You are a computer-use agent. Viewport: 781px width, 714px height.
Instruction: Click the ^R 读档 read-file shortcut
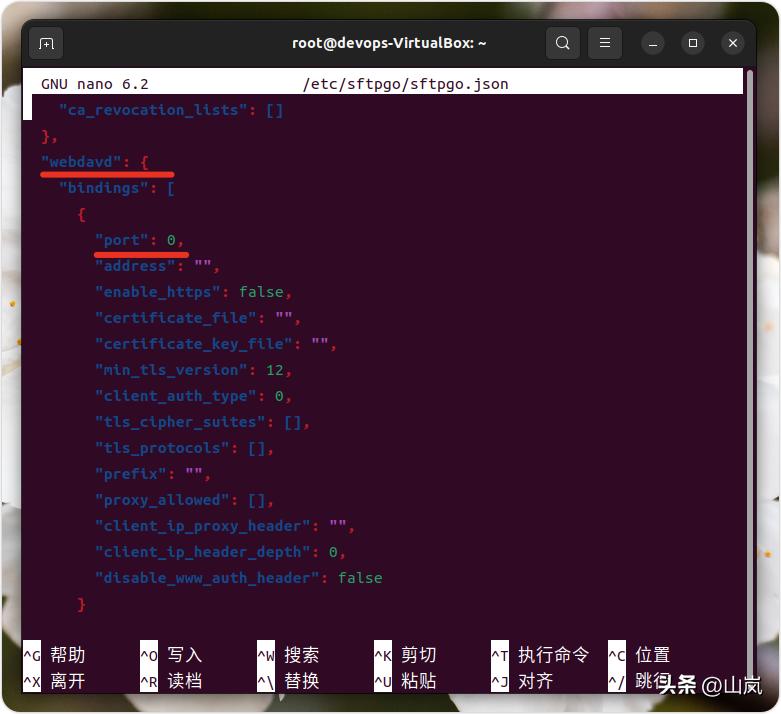171,681
